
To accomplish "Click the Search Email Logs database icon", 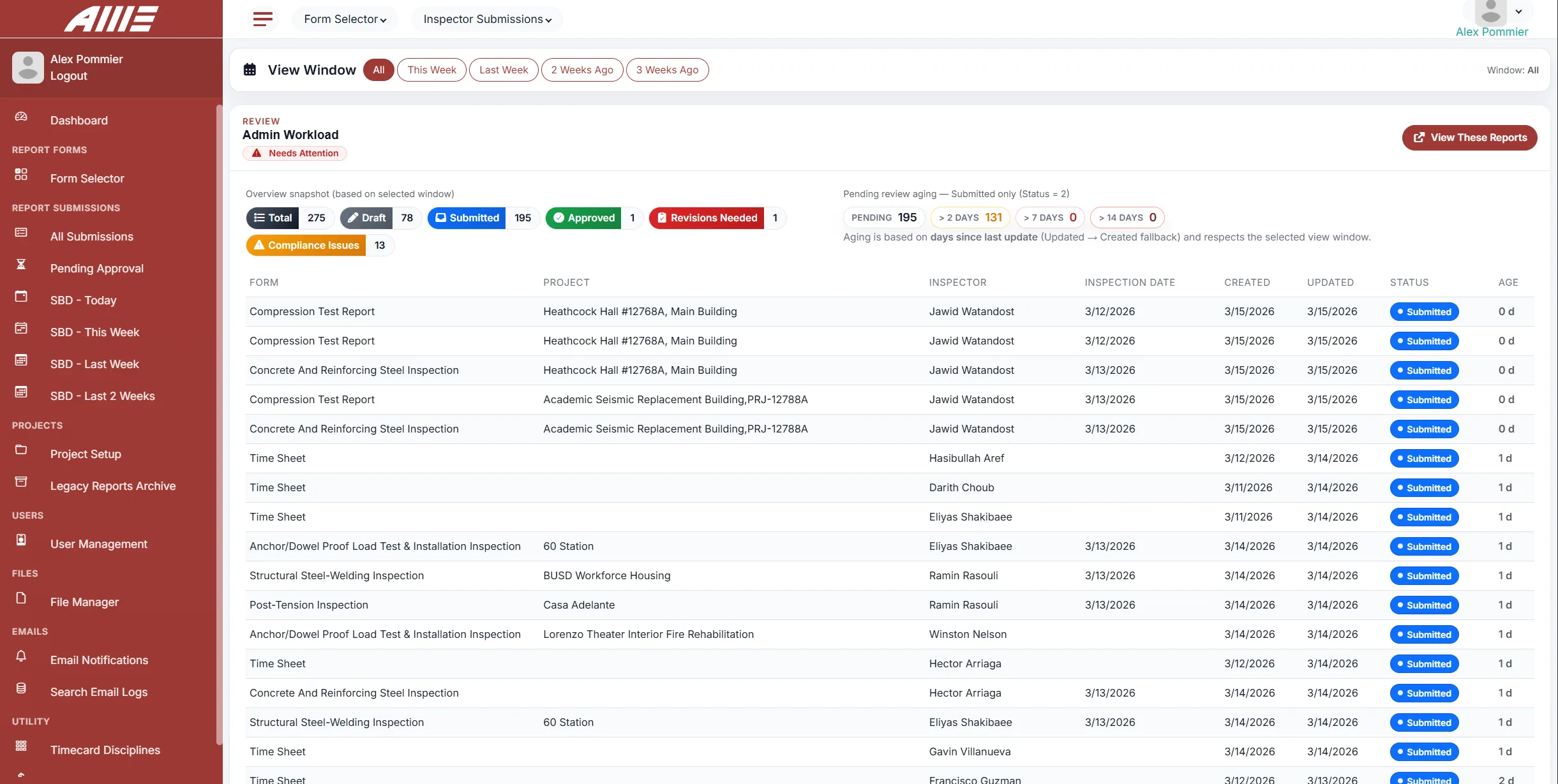I will coord(21,688).
